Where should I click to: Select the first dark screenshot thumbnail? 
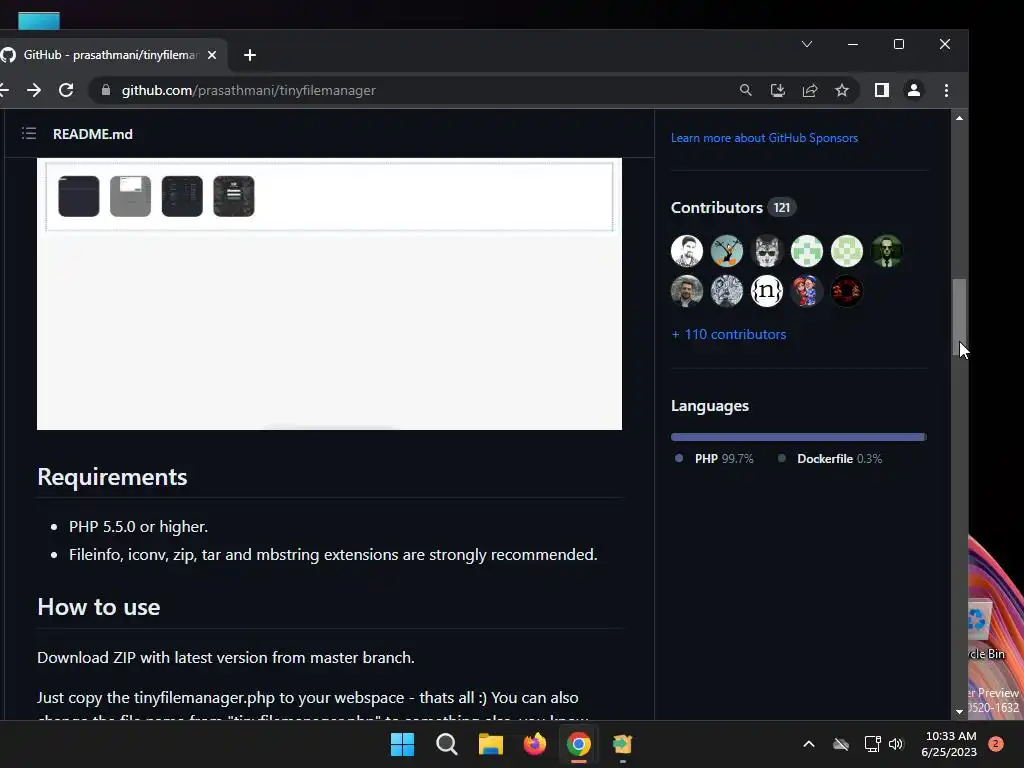[79, 196]
